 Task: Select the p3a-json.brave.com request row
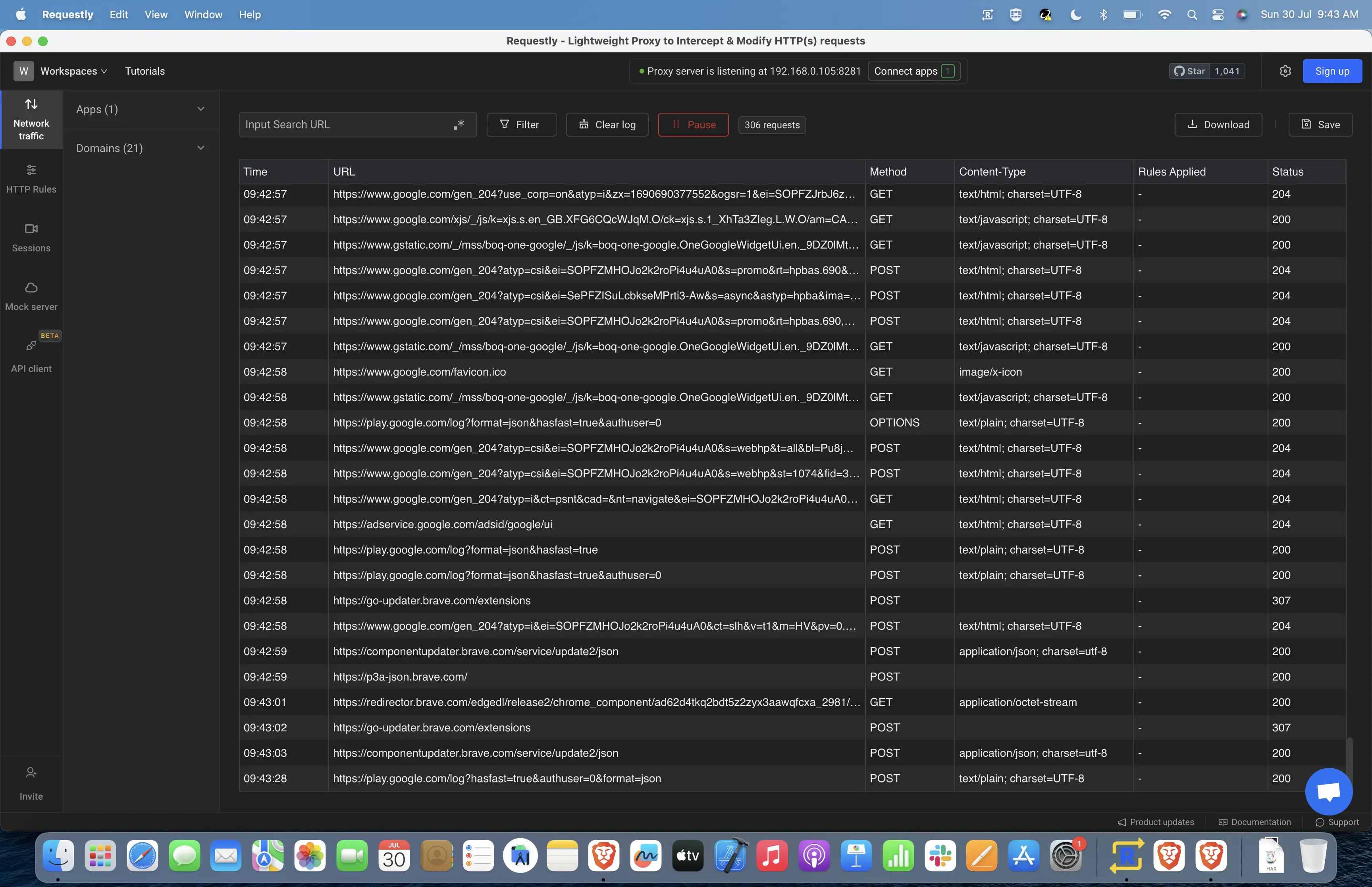pos(792,677)
